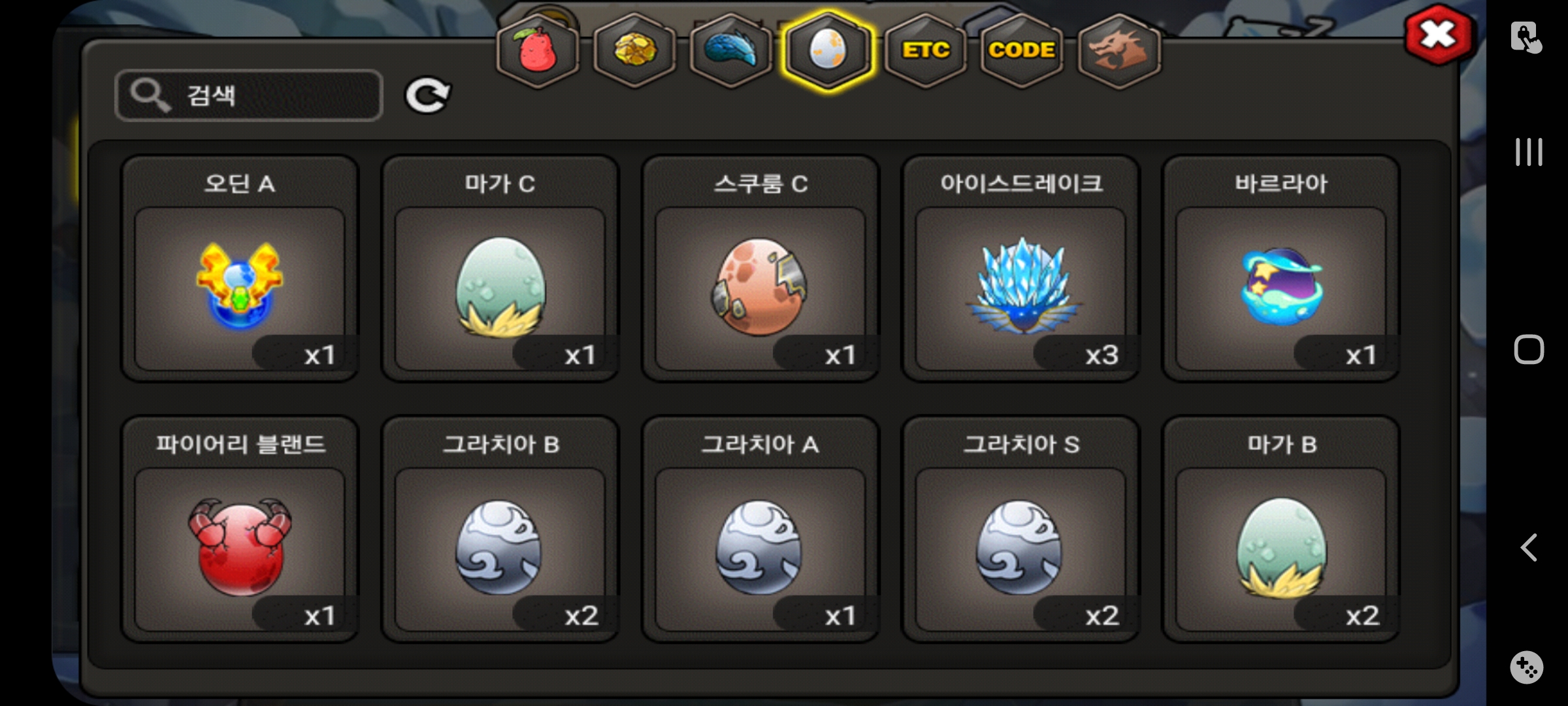Image resolution: width=1568 pixels, height=706 pixels.
Task: Focus the 검색 search field
Action: pos(249,95)
